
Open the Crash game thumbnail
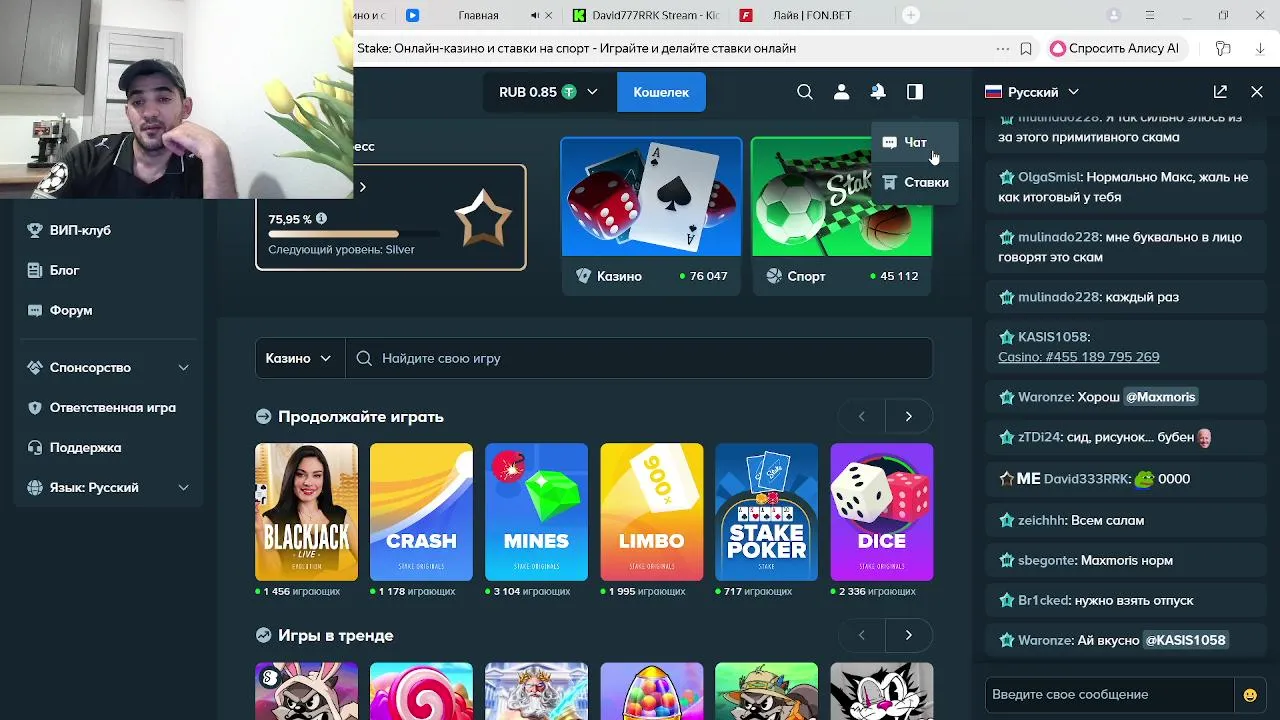(x=421, y=512)
